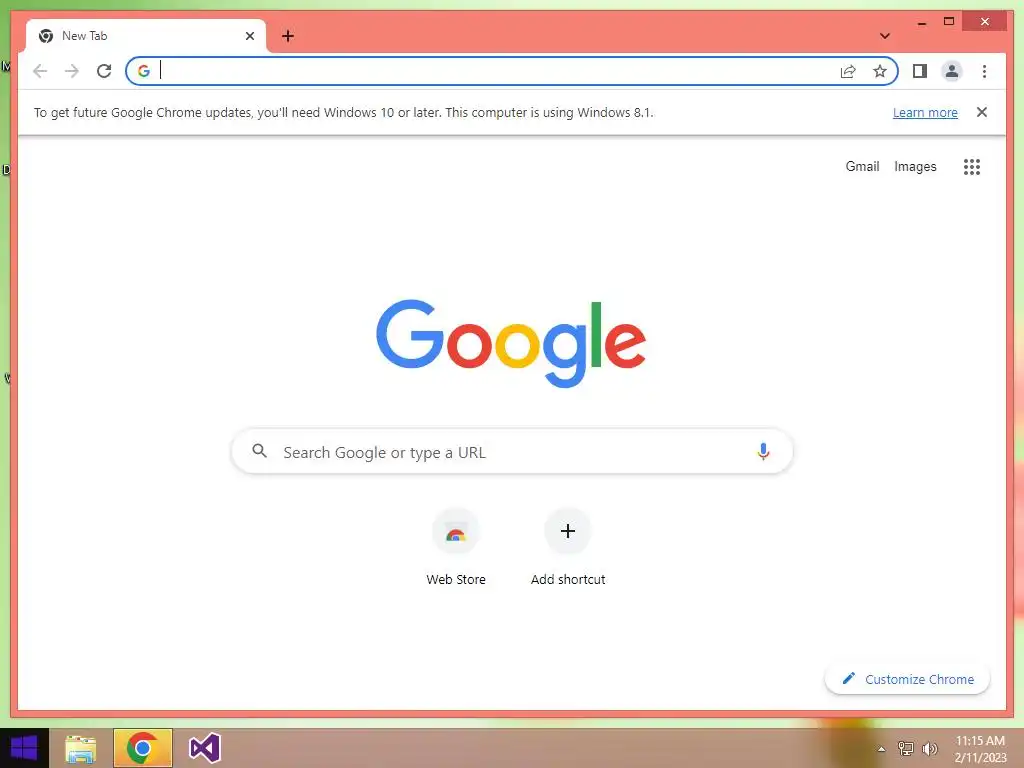The image size is (1024, 768).
Task: Click Chrome icon in taskbar
Action: 142,748
